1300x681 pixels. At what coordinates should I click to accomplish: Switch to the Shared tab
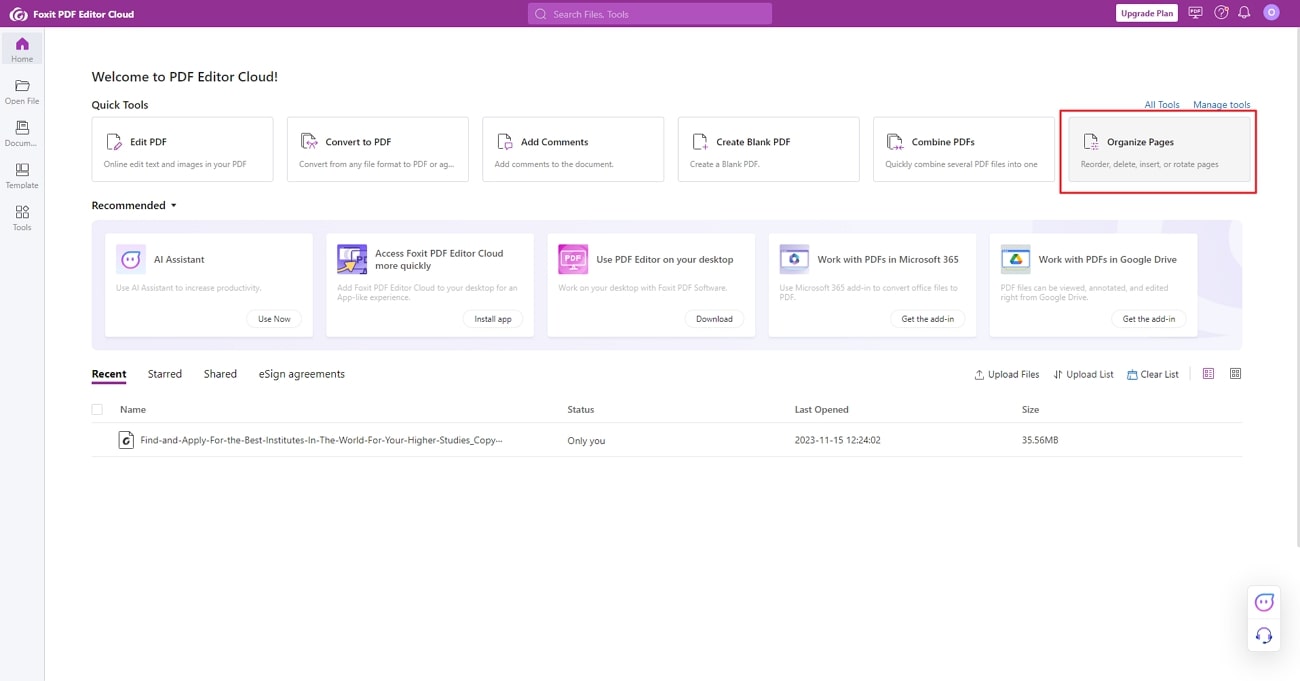(x=220, y=374)
